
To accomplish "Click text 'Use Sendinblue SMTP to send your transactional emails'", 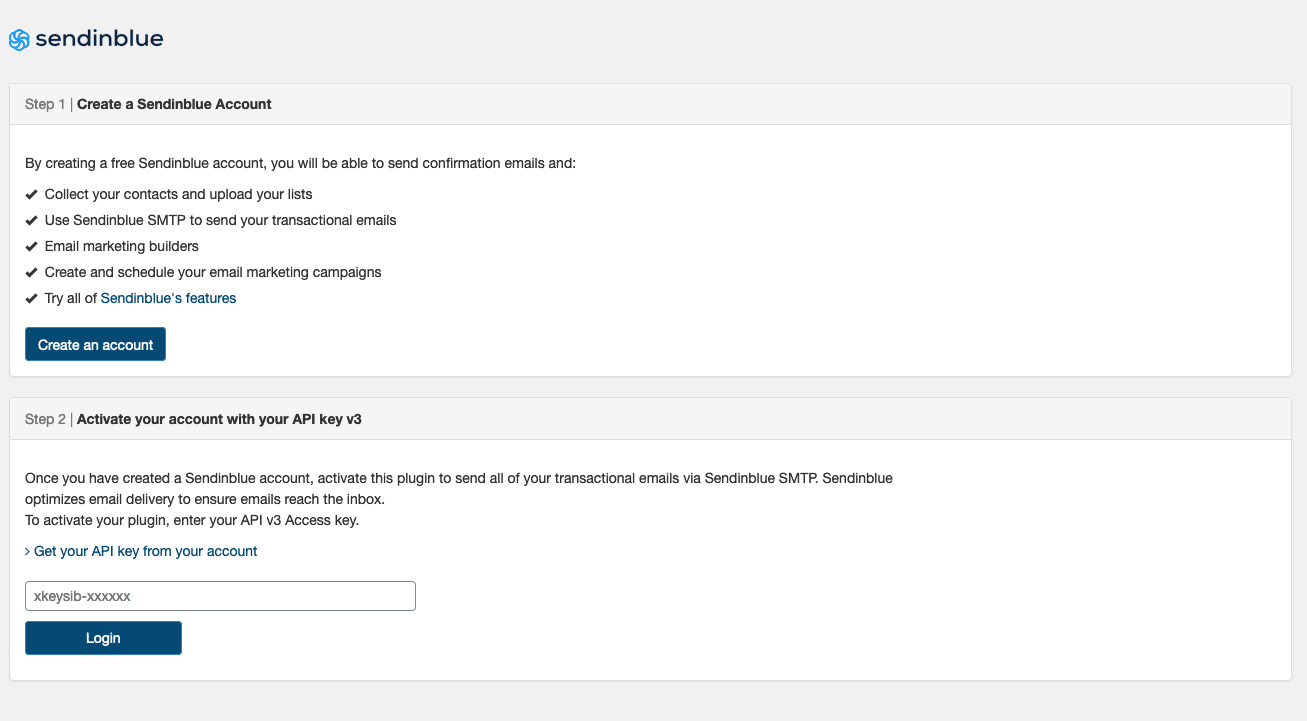I will [221, 220].
